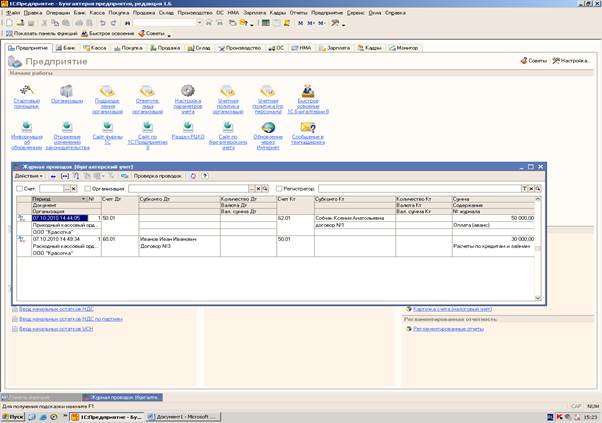
Task: Open Советы link at top right
Action: [534, 61]
